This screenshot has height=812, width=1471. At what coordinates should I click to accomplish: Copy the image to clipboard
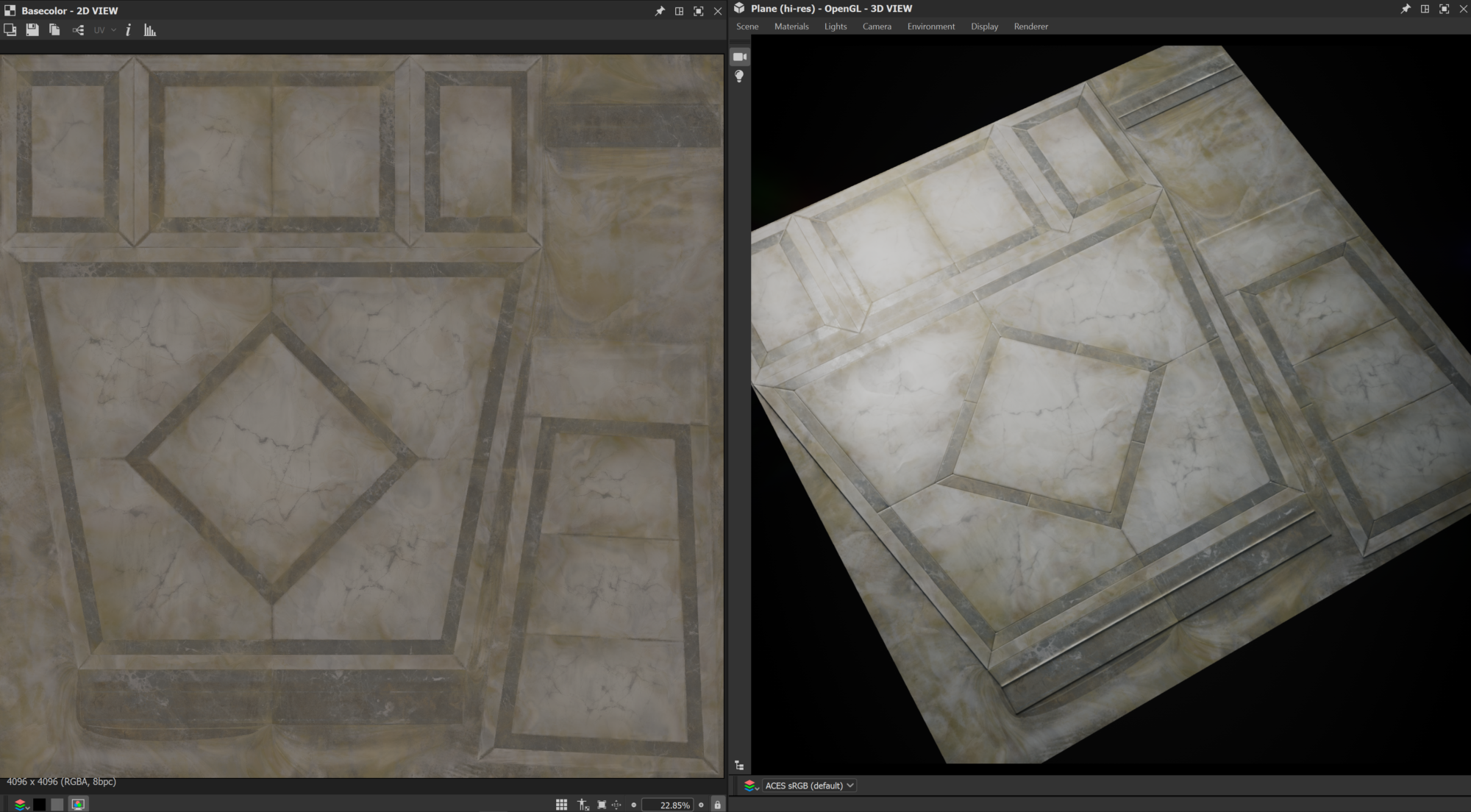54,30
